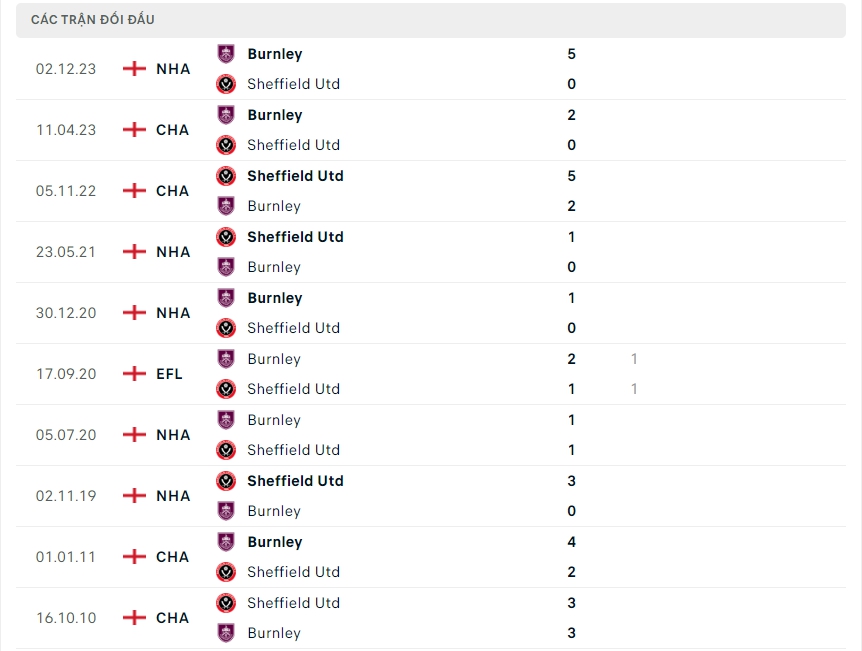Click Burnley crest in 05.07.20 match
862x651 pixels.
227,420
